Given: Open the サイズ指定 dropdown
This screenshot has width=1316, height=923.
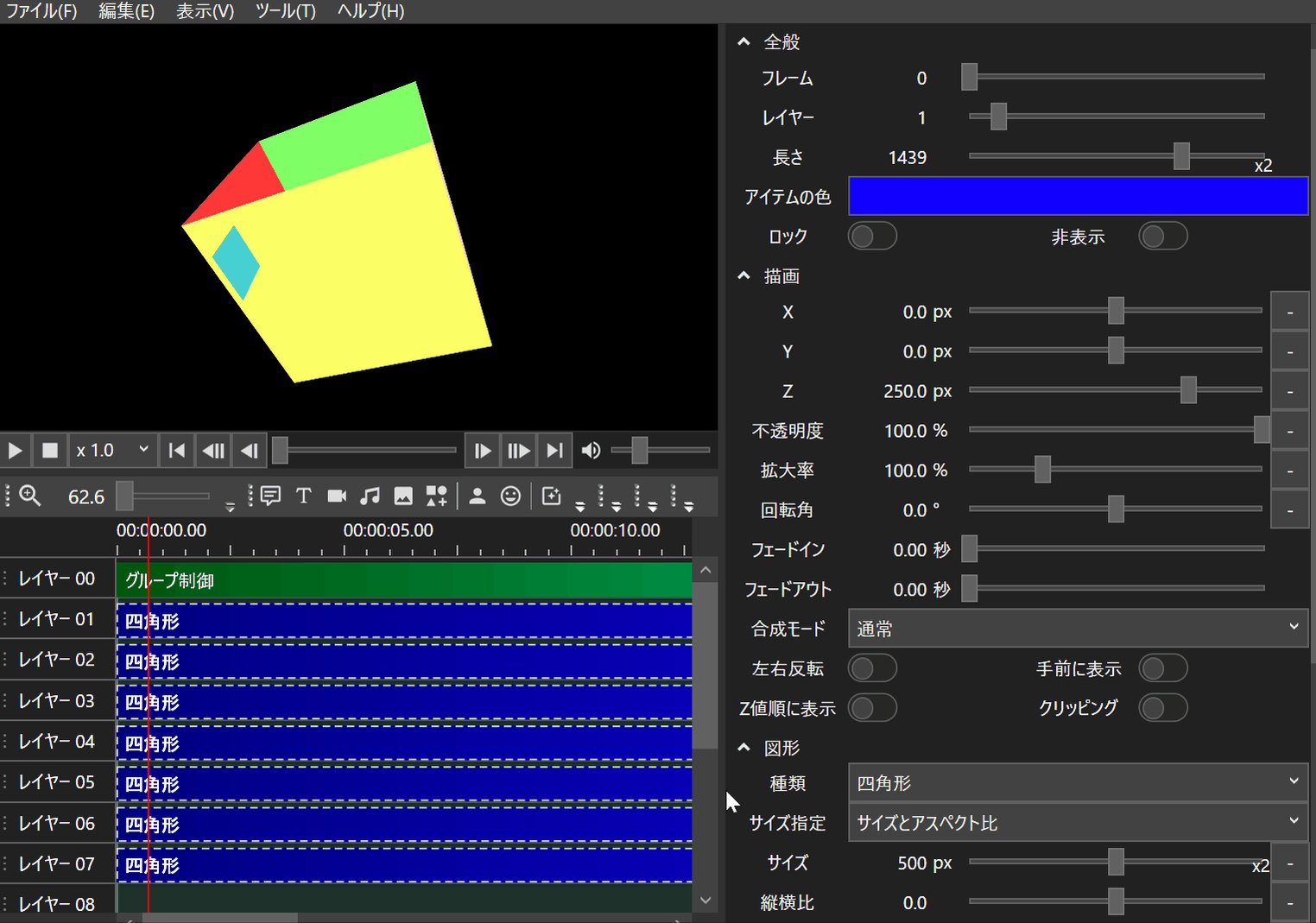Looking at the screenshot, I should click(1078, 823).
